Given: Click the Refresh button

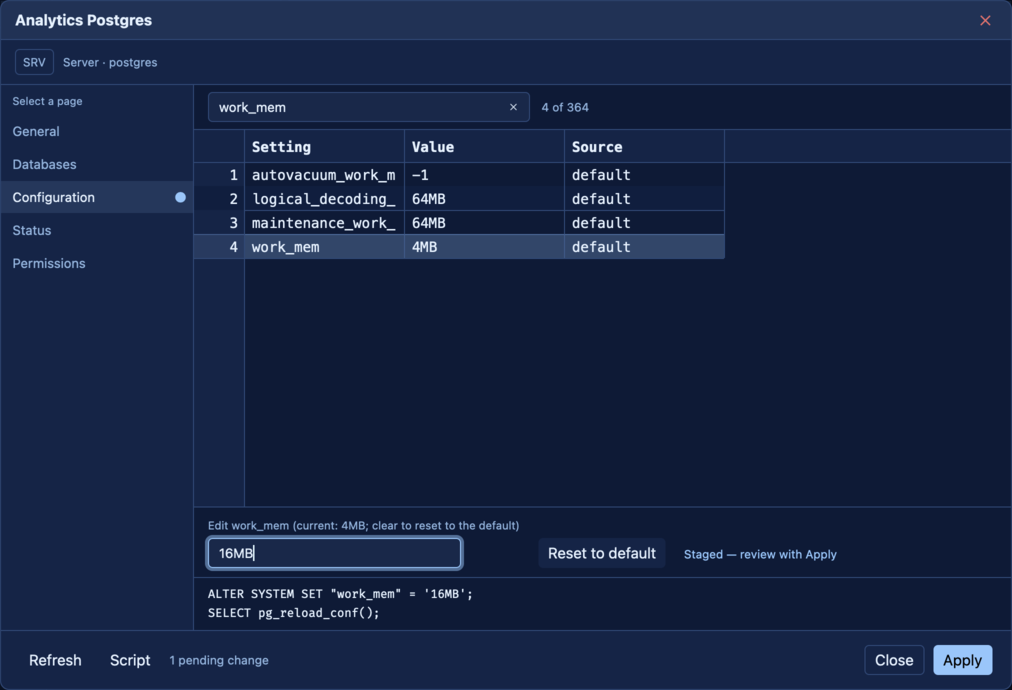Looking at the screenshot, I should click(x=56, y=660).
